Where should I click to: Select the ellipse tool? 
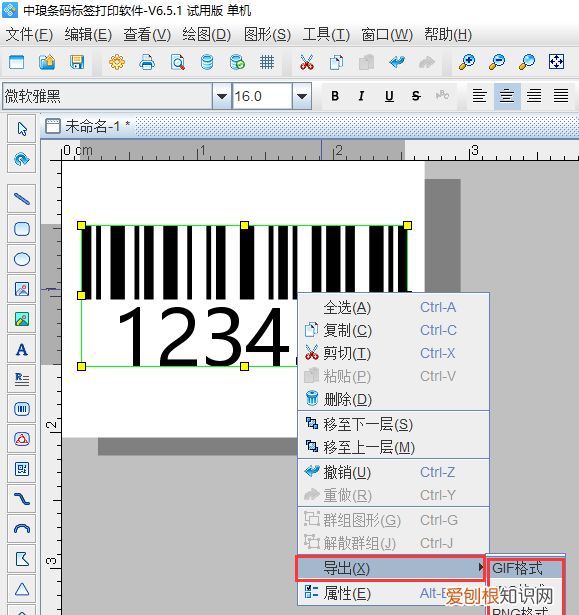tap(22, 259)
